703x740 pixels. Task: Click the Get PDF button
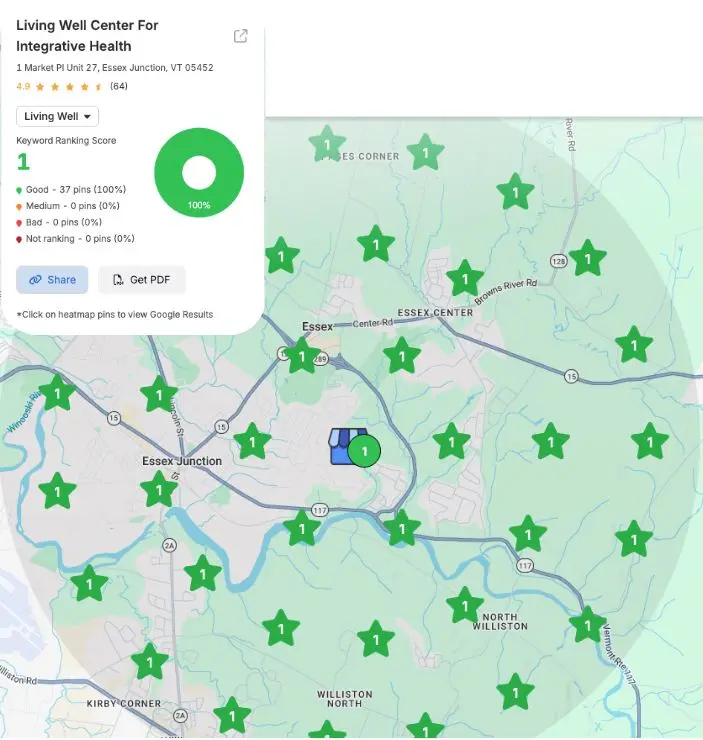(142, 280)
